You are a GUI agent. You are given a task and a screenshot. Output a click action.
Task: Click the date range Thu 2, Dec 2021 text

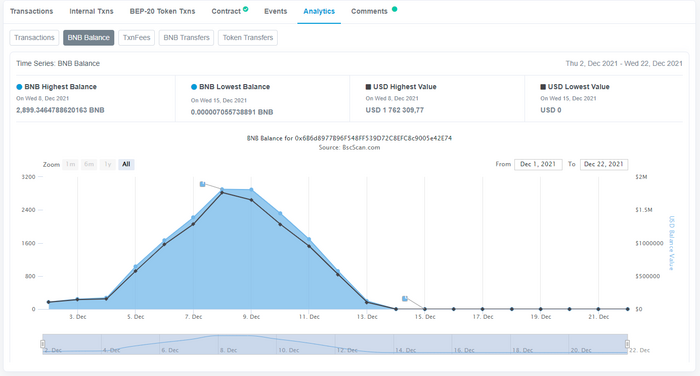click(x=624, y=63)
